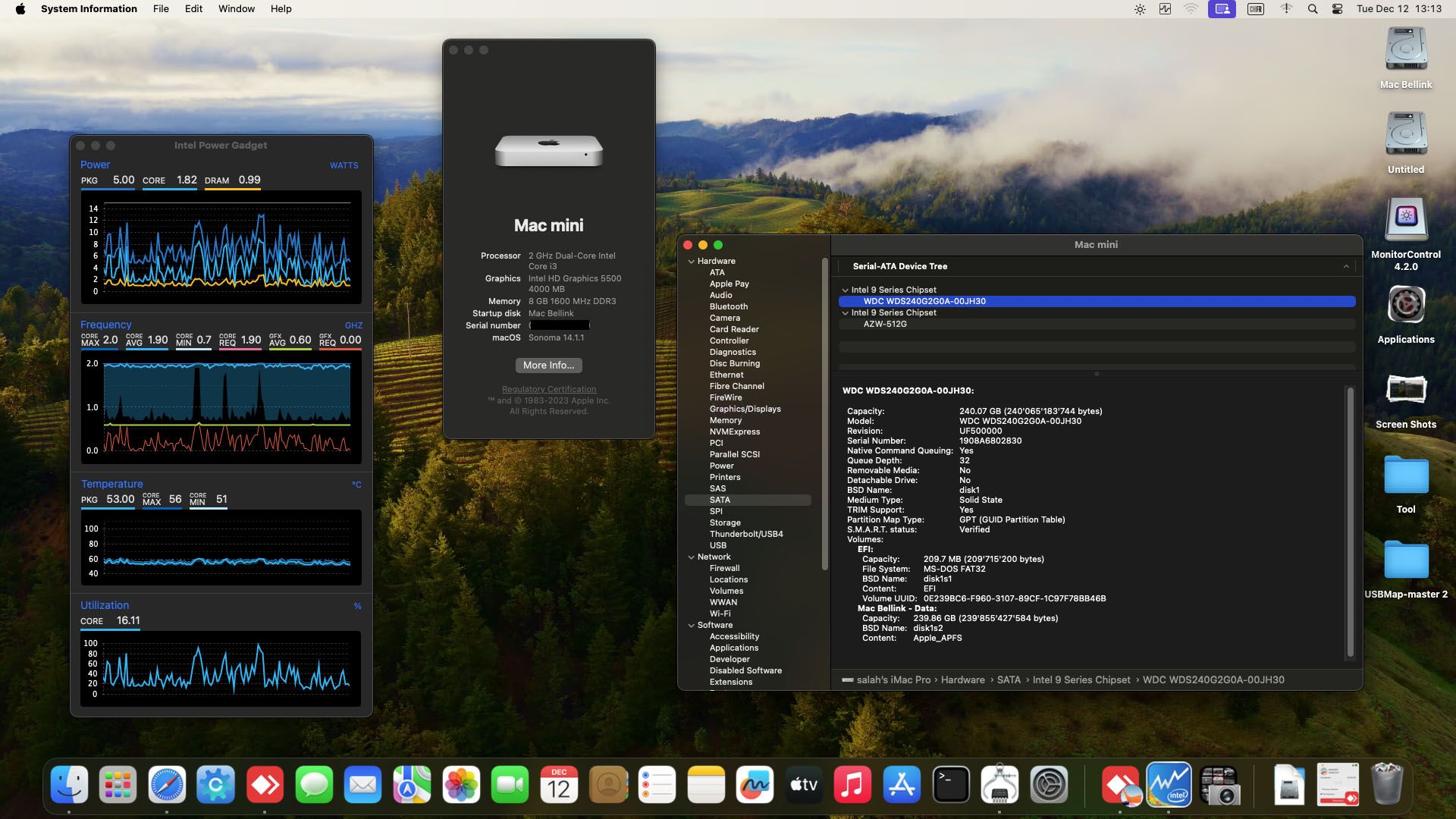Click the More Info... button
This screenshot has height=819, width=1456.
coord(549,366)
